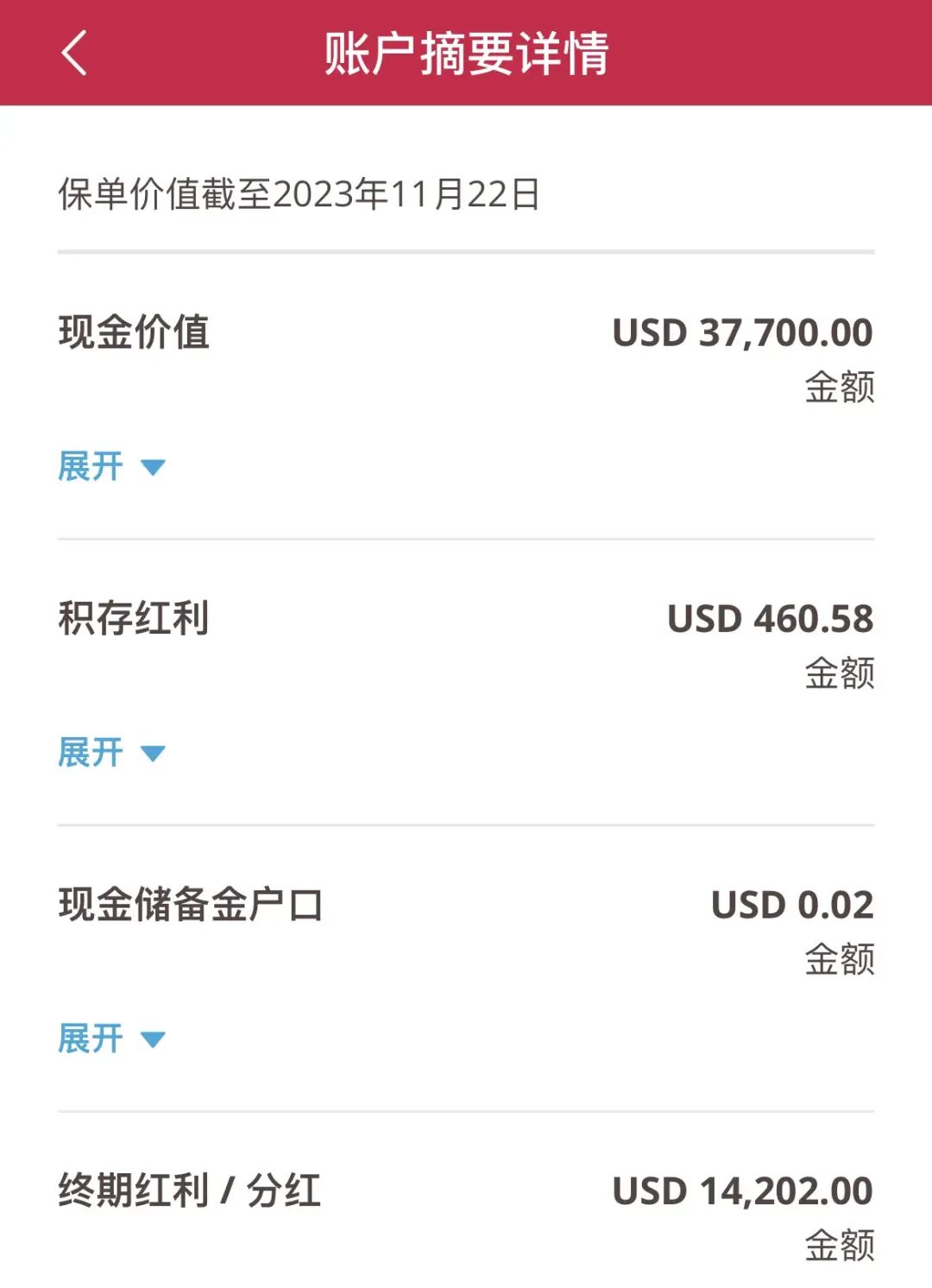Click the 账户摘要详情 page title

(466, 54)
